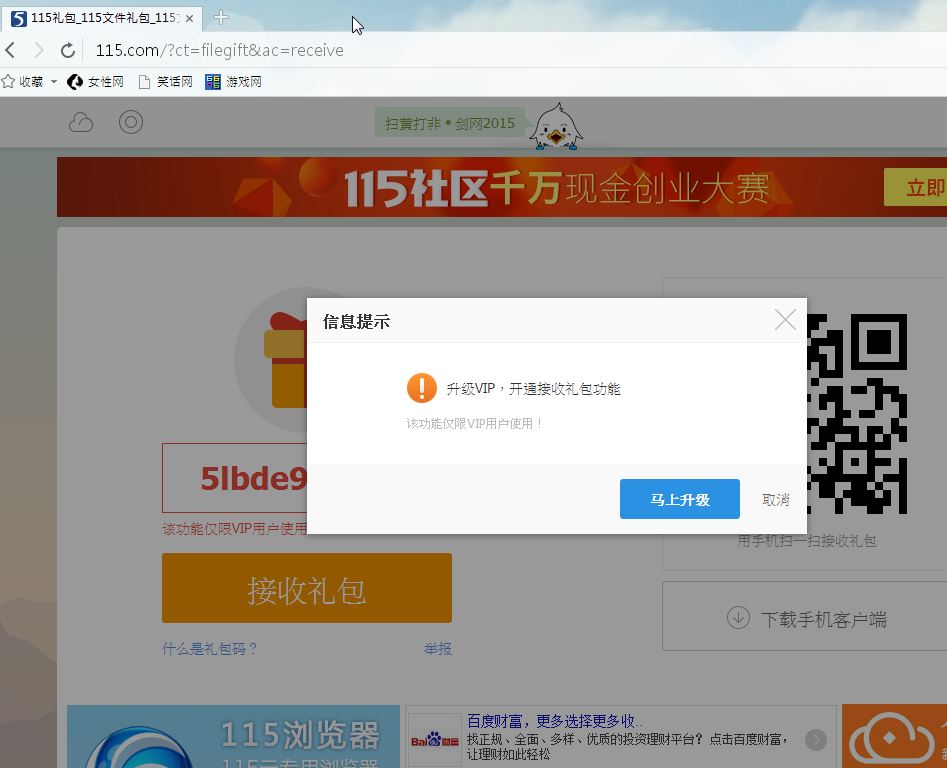Close the 信息提示 dialog with X

click(785, 320)
